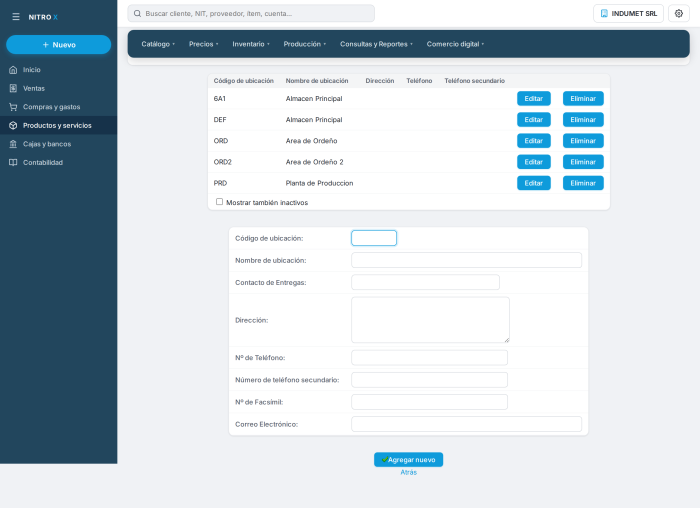The image size is (700, 508).
Task: Delete the PRD location row
Action: click(583, 183)
